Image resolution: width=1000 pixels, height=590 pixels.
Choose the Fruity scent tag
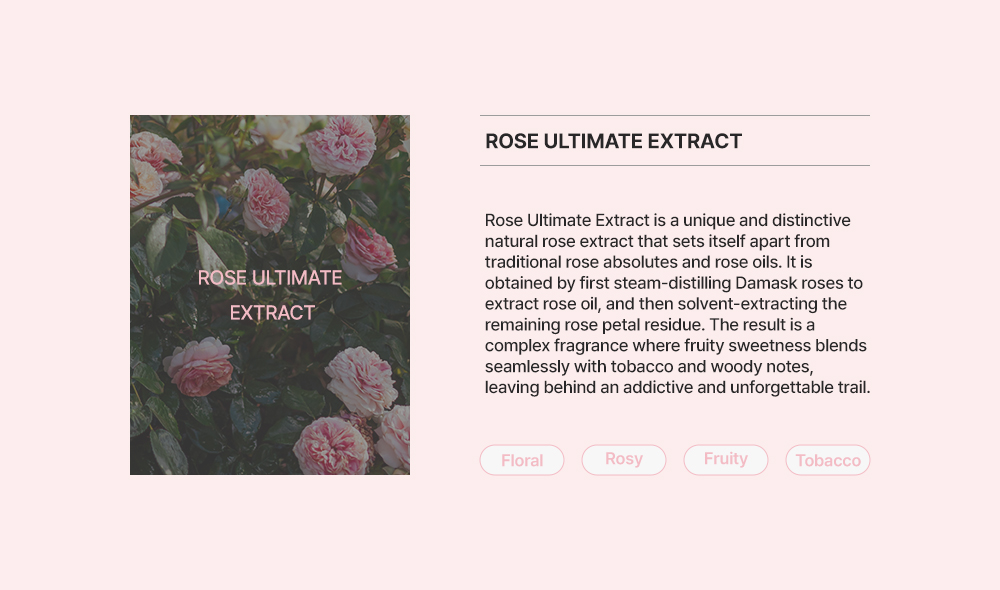[726, 460]
